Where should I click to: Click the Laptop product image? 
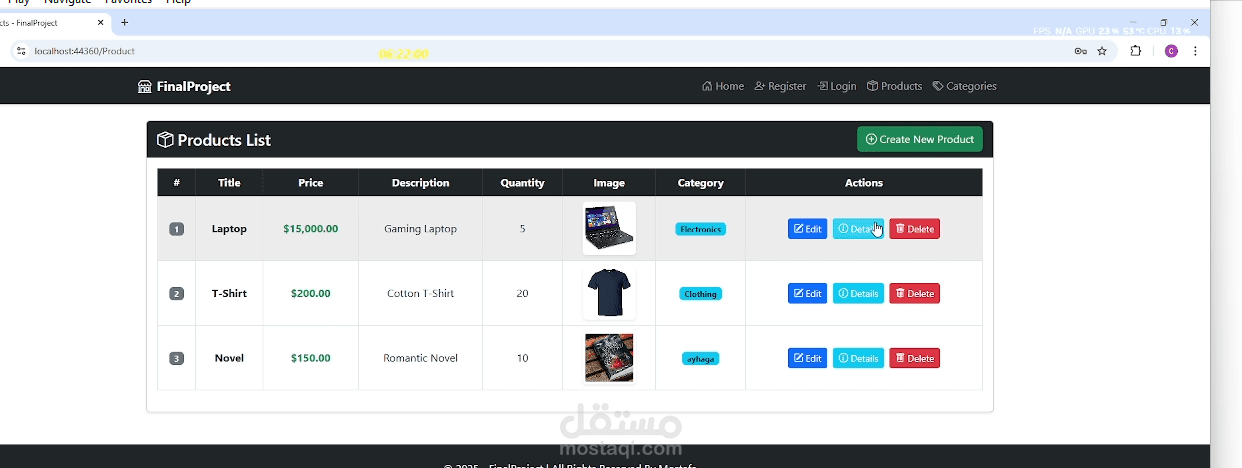pos(609,228)
